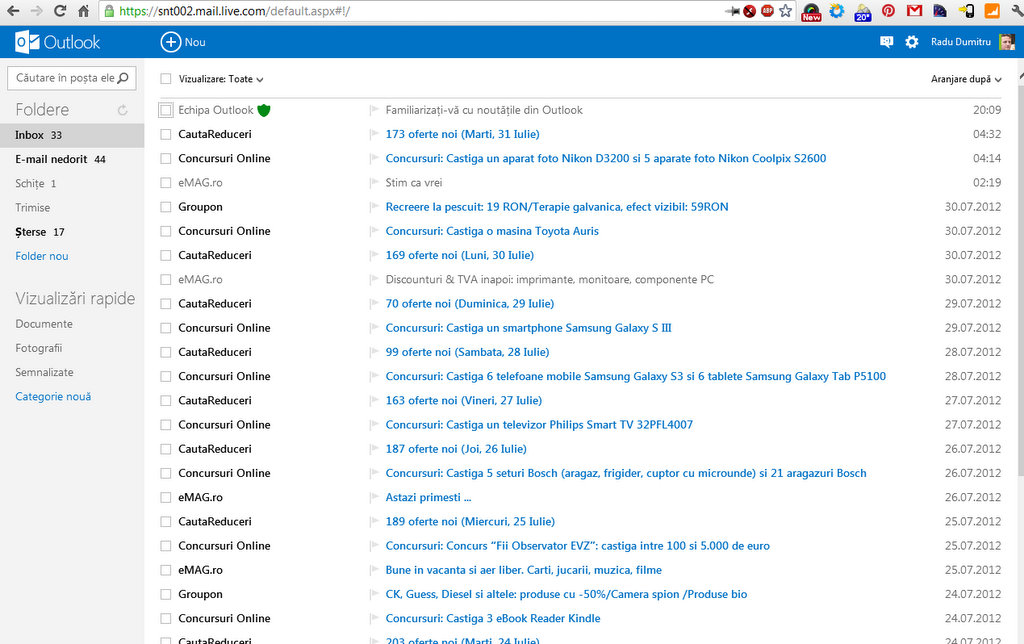
Task: Open the orange analytics chart extension
Action: 992,10
